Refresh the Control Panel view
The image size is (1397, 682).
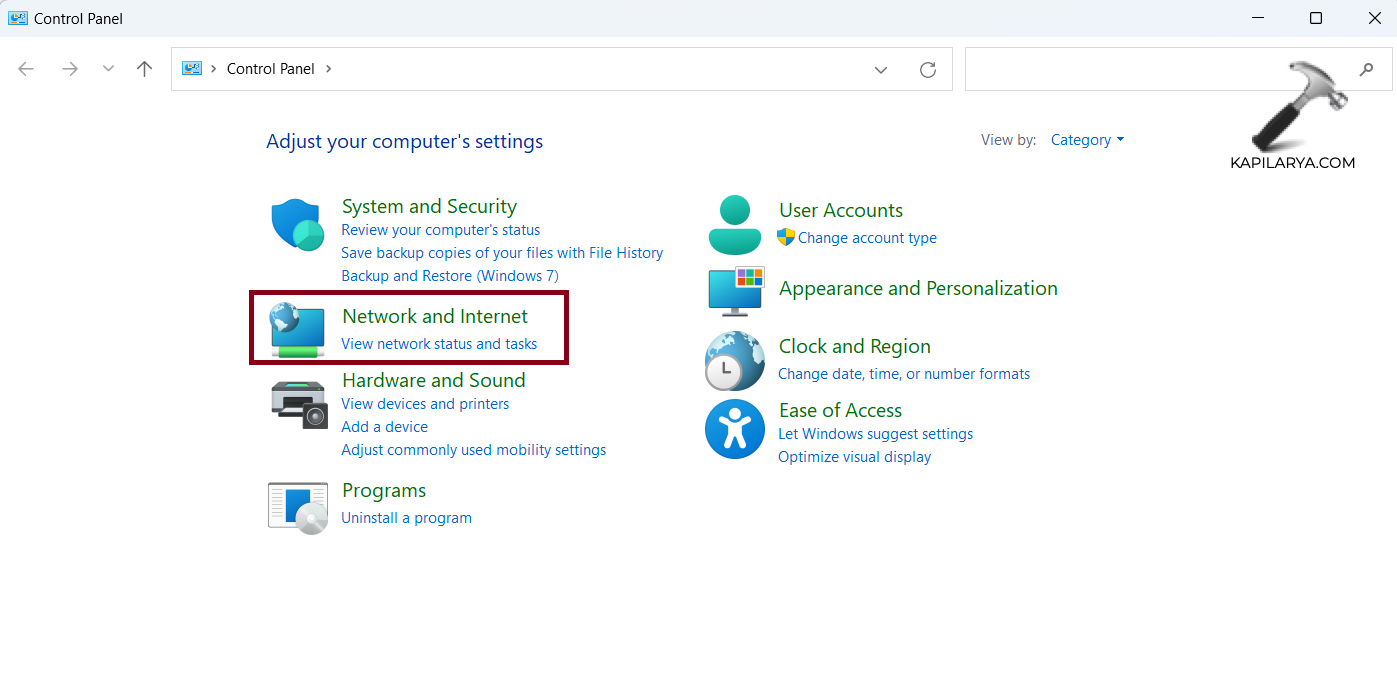pos(928,69)
